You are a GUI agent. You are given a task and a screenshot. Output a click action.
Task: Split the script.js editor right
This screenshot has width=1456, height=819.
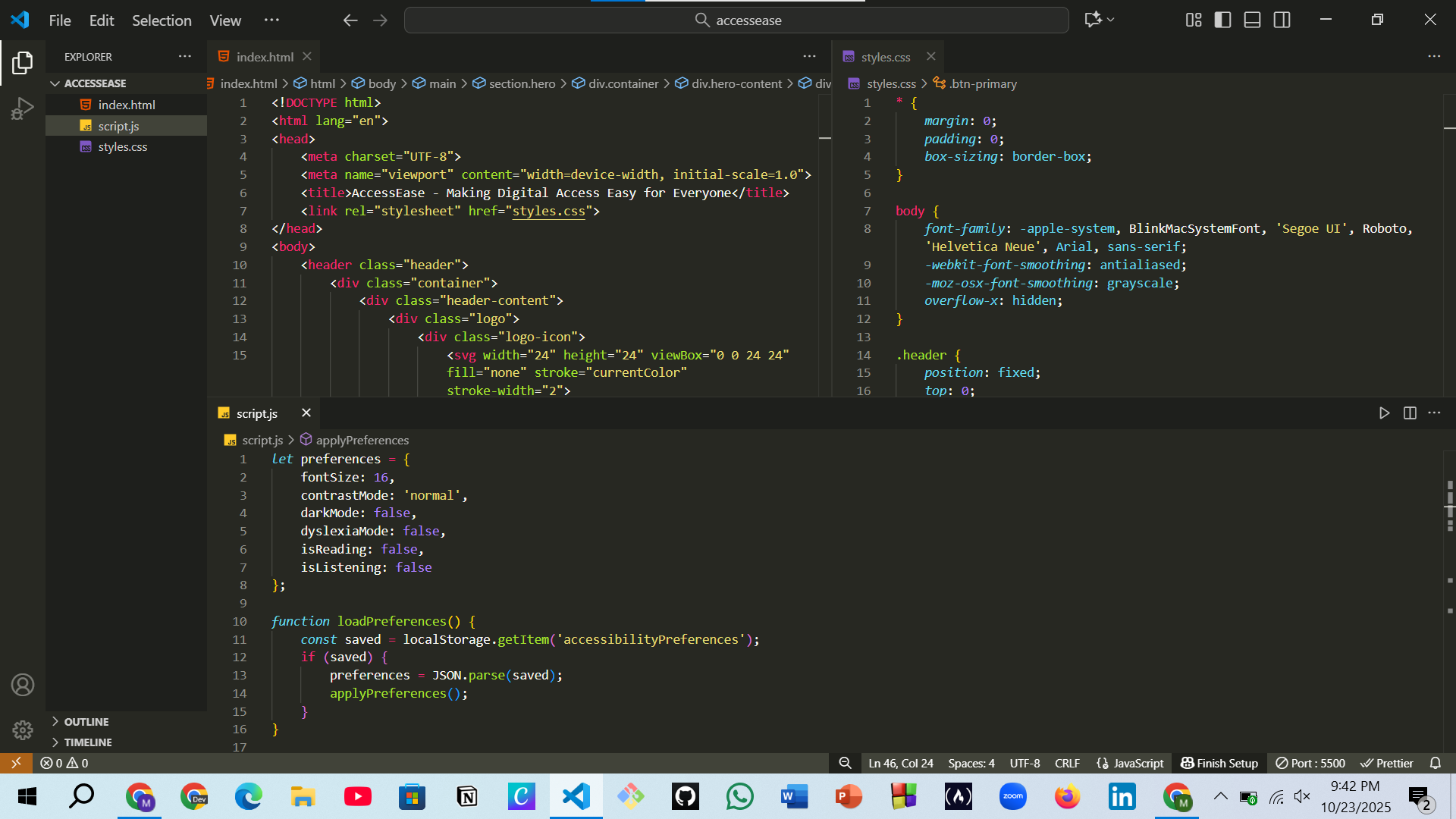tap(1410, 413)
